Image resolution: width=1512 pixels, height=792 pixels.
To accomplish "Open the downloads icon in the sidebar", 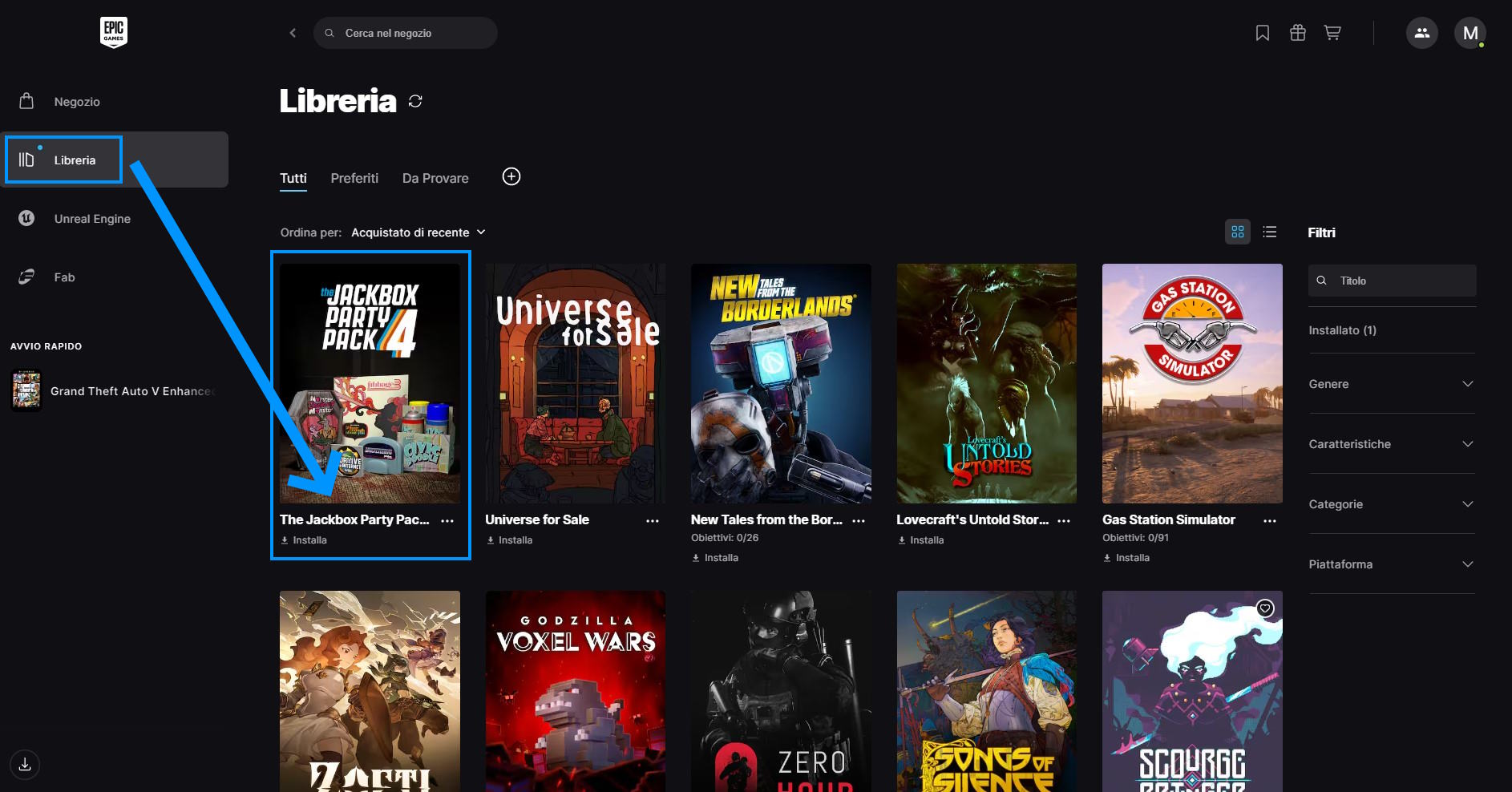I will [25, 764].
